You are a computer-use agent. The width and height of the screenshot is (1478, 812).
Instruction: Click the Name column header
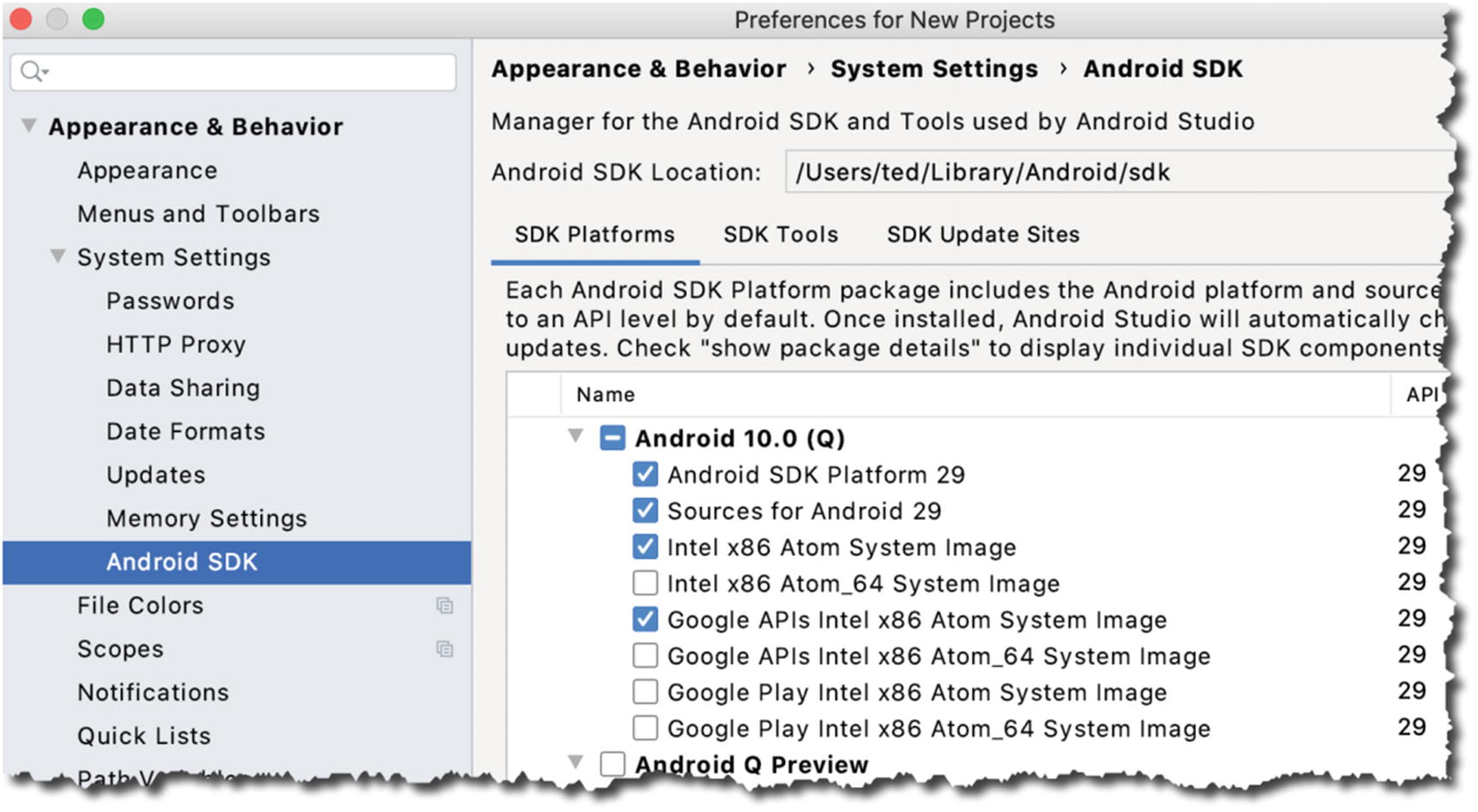point(606,395)
